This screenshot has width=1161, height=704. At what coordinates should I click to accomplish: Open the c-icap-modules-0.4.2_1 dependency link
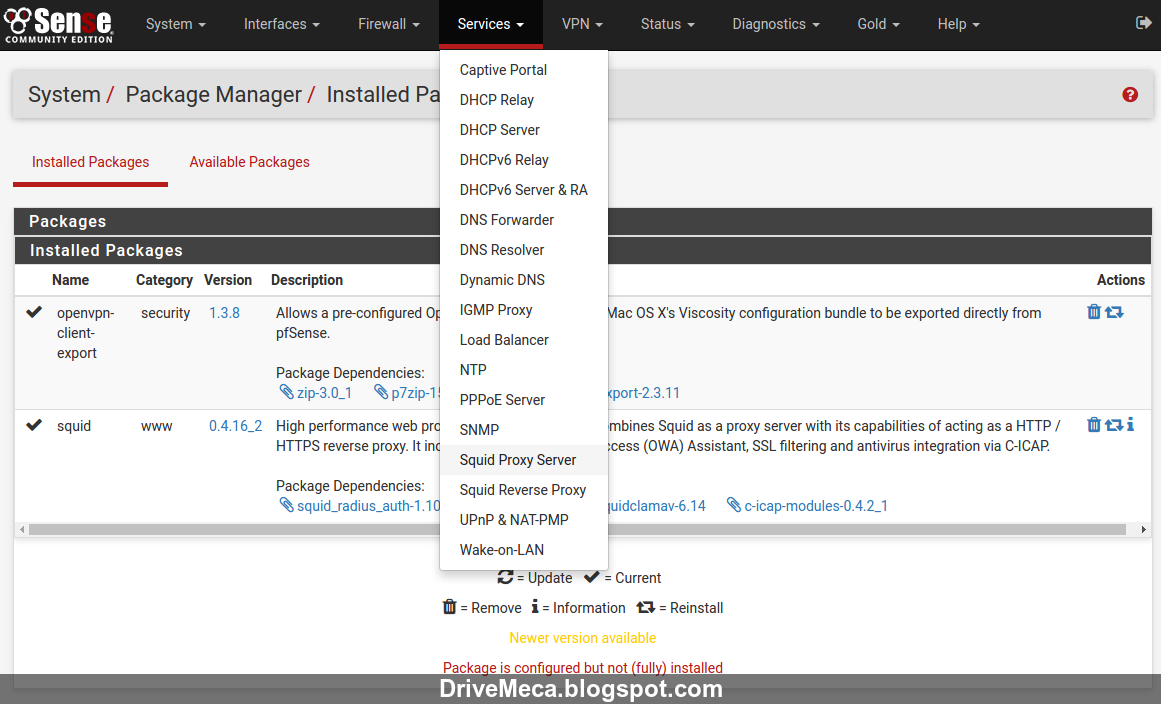click(816, 506)
